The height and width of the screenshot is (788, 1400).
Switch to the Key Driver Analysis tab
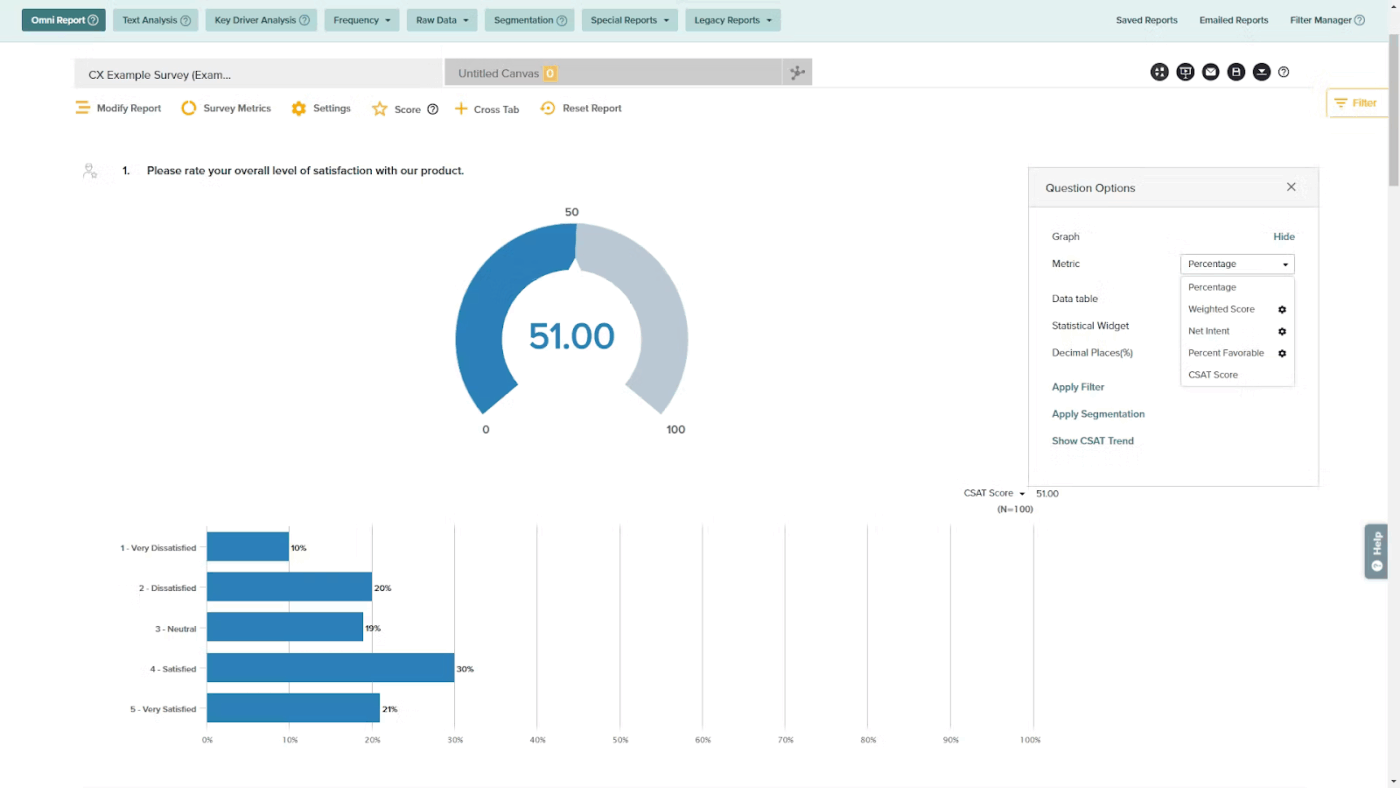(x=260, y=20)
